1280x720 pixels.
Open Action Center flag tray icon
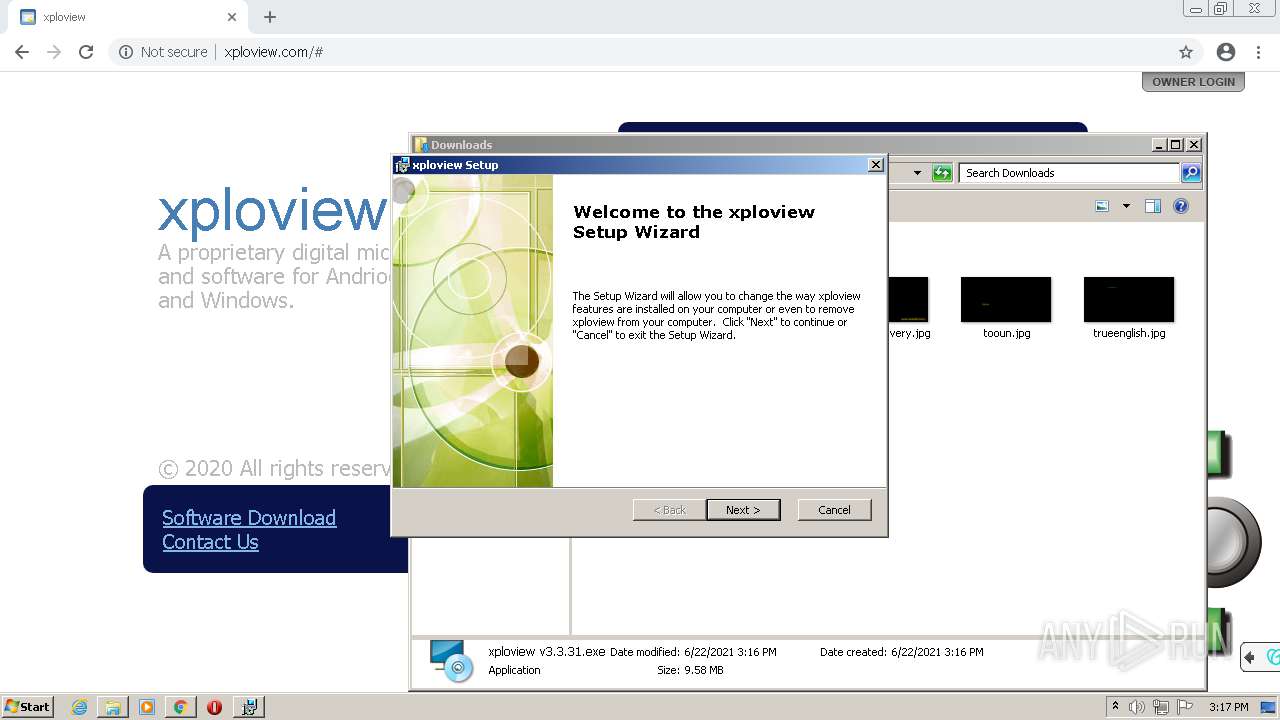coord(1185,707)
